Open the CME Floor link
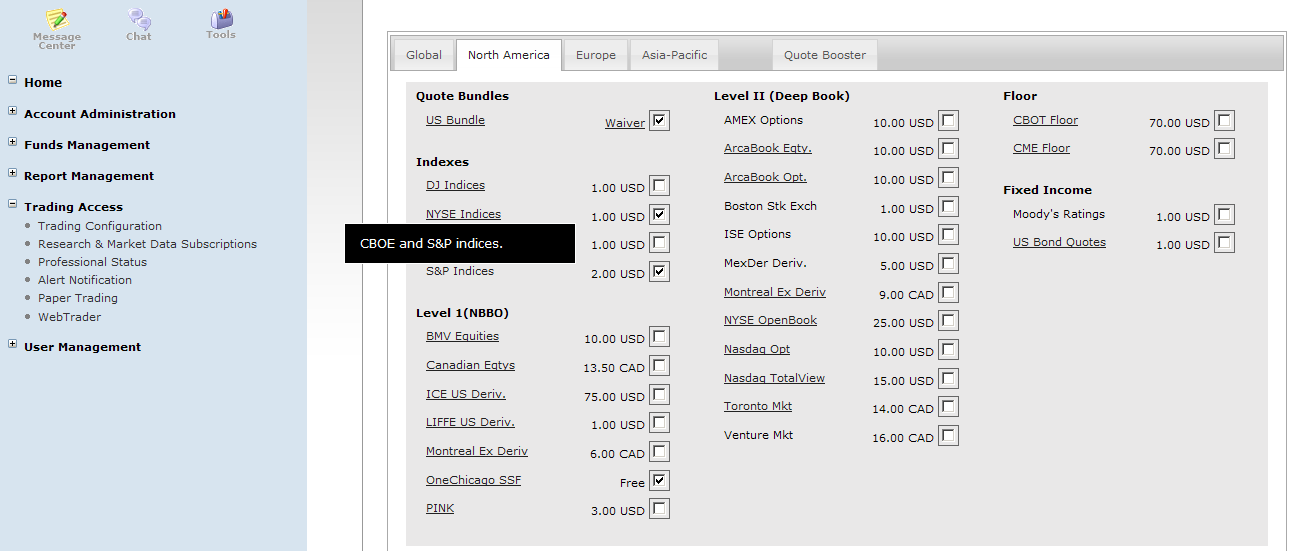Screen dimensions: 1294x551 coord(1041,148)
